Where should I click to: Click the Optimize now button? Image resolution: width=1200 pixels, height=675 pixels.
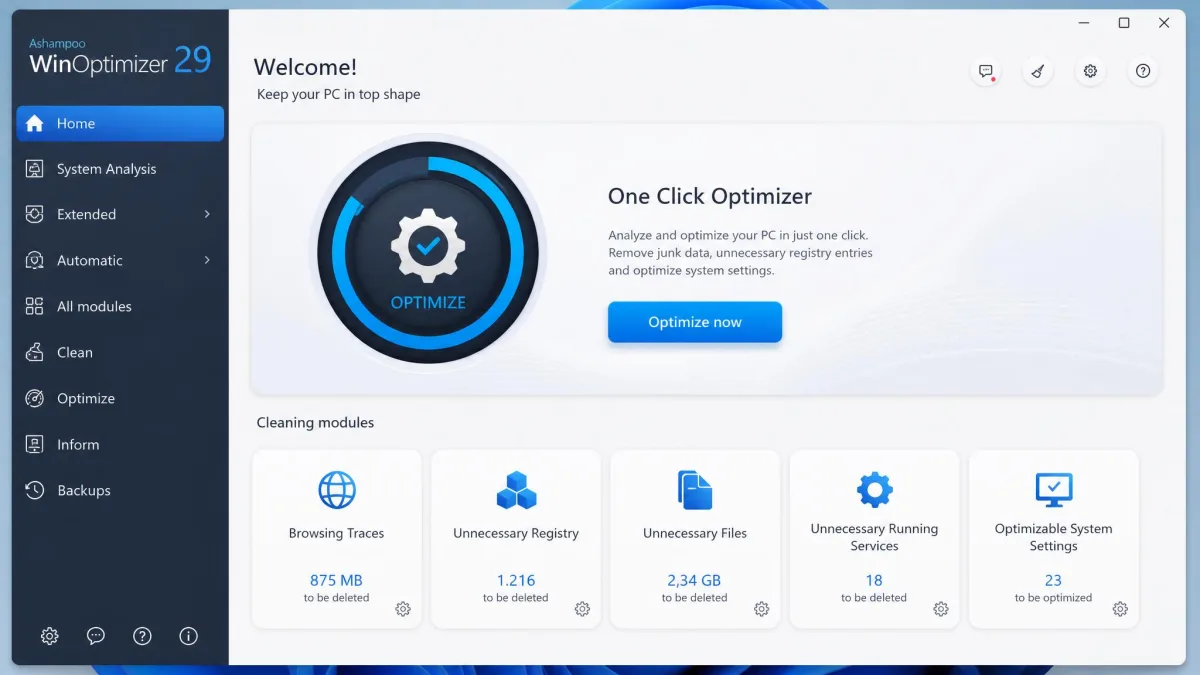point(695,322)
